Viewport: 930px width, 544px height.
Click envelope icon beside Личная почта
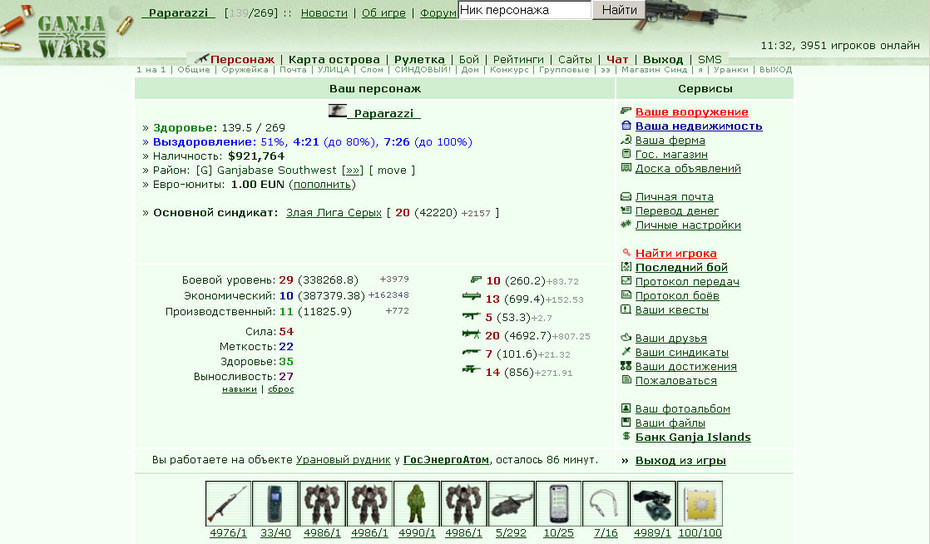point(626,196)
